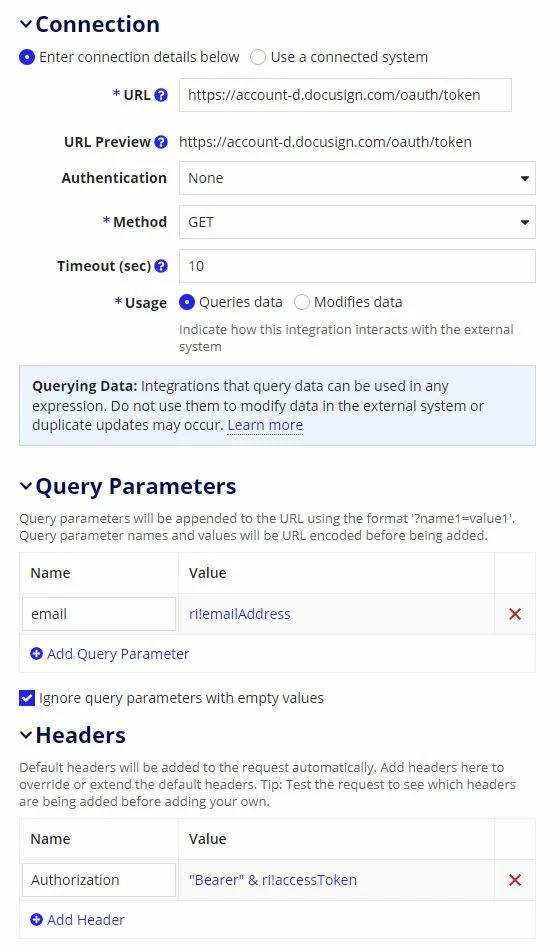Click the help icon next to URL label
The image size is (557, 950).
point(161,95)
